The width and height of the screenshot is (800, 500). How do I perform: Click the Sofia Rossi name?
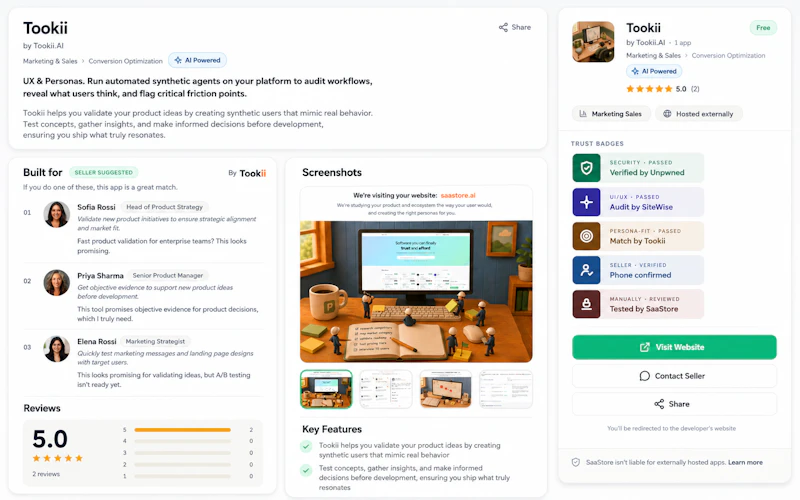click(x=96, y=207)
